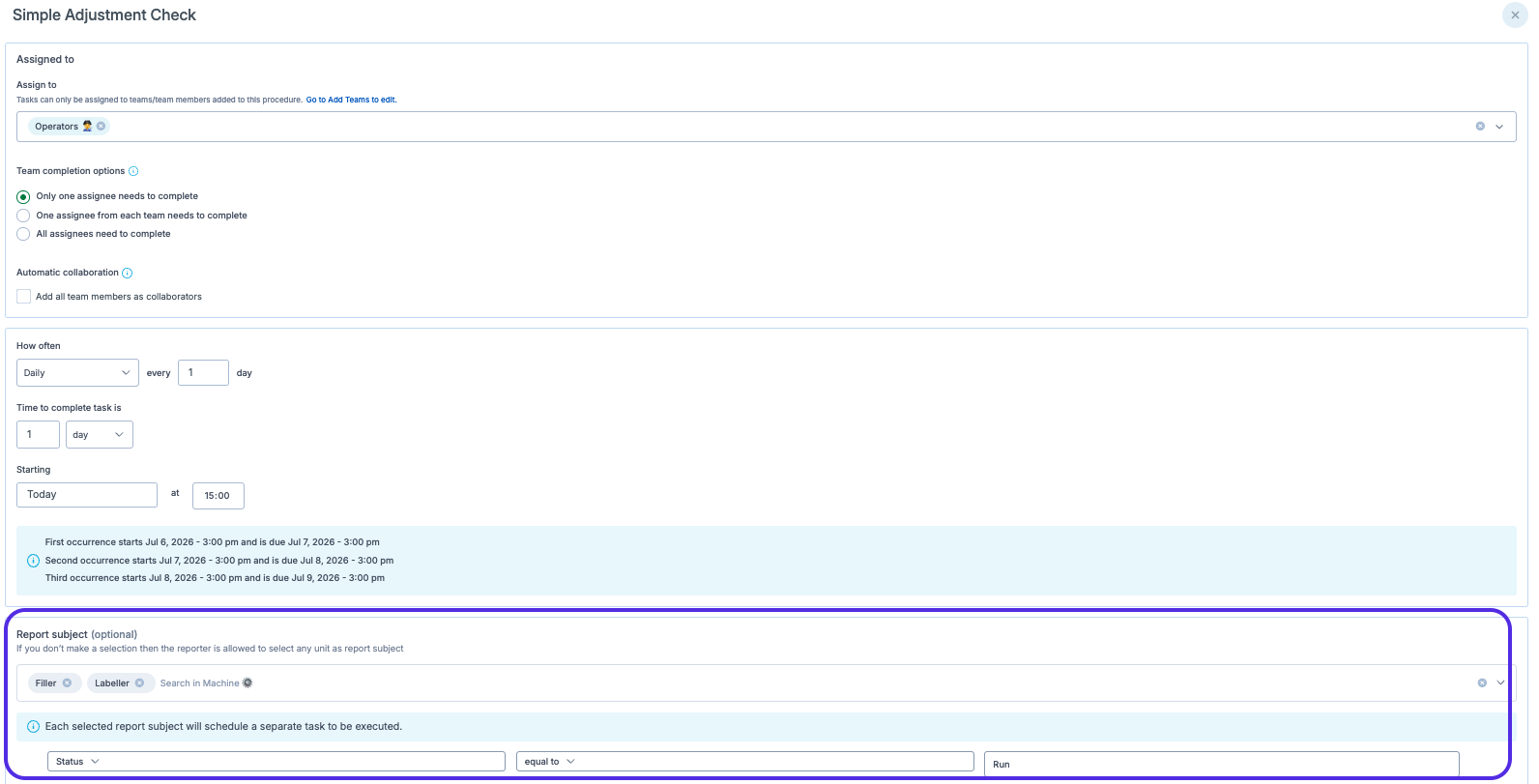
Task: Remove the Labeller report subject chip
Action: pos(139,683)
